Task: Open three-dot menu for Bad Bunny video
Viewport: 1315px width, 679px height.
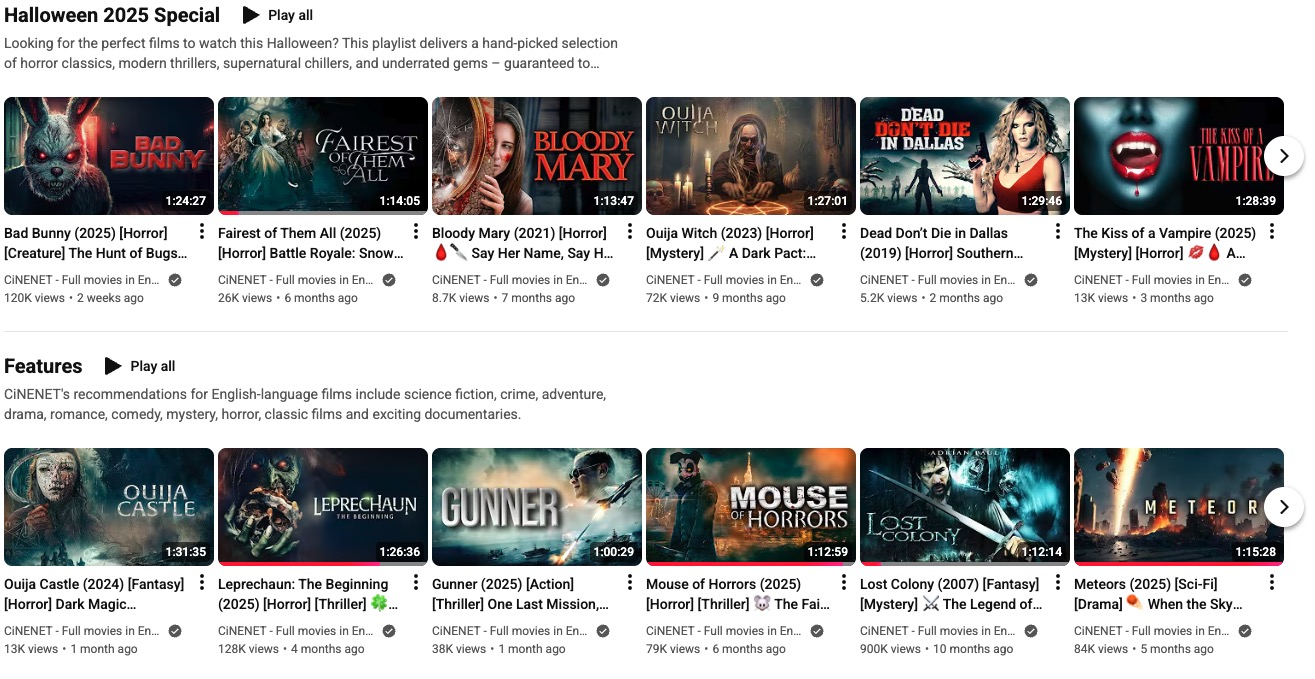Action: (202, 232)
